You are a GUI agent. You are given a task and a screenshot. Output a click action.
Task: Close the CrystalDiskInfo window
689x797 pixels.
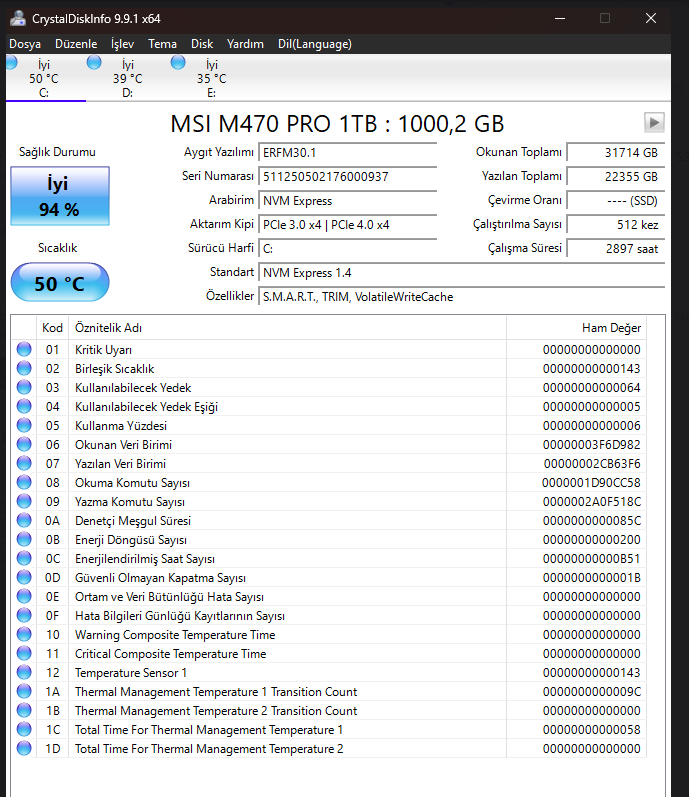tap(651, 18)
